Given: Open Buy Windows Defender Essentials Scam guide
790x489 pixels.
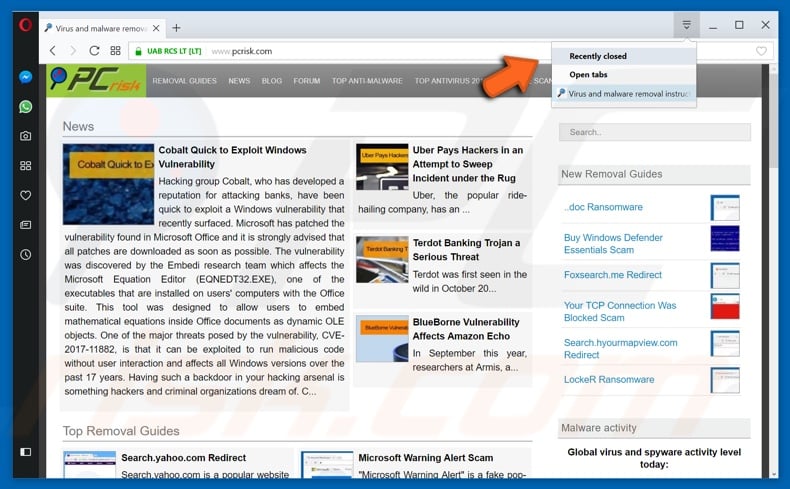Looking at the screenshot, I should pyautogui.click(x=613, y=244).
